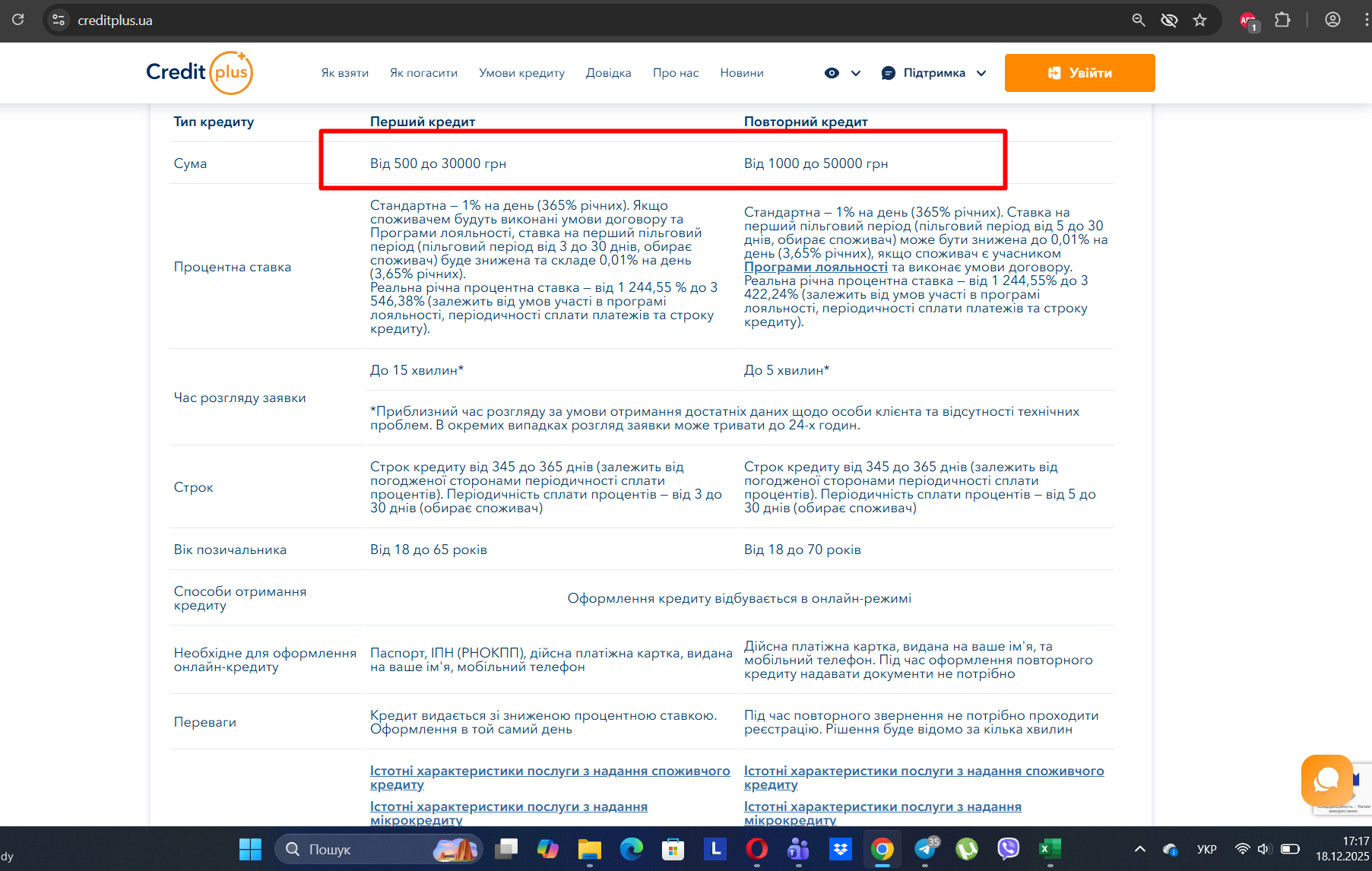Viewport: 1372px width, 871px height.
Task: Click the 'До 5 хвилин*' cell
Action: tap(787, 370)
